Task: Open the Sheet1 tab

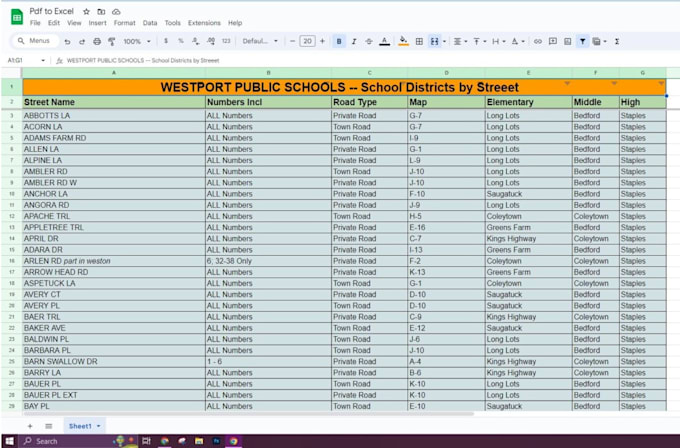Action: pos(84,426)
